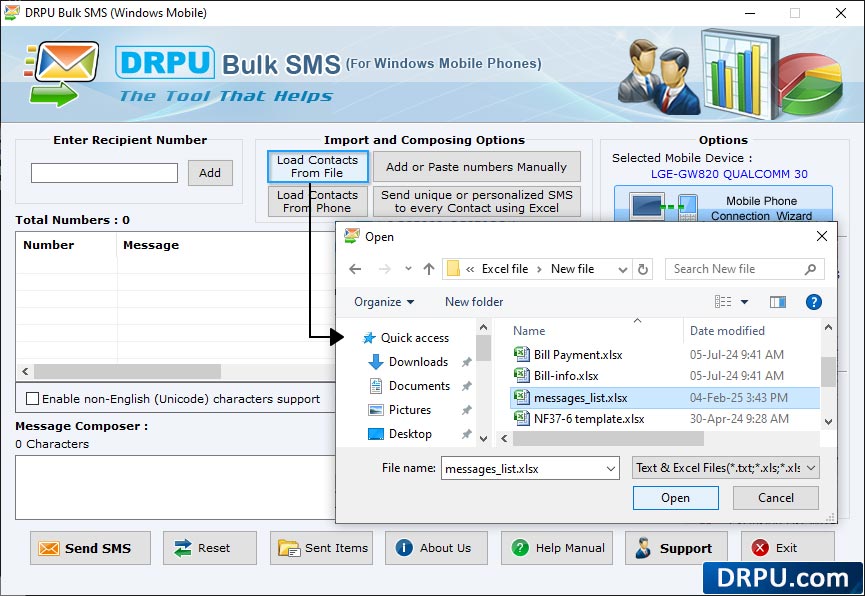Click the Send SMS envelope icon
The width and height of the screenshot is (865, 596).
coord(49,548)
